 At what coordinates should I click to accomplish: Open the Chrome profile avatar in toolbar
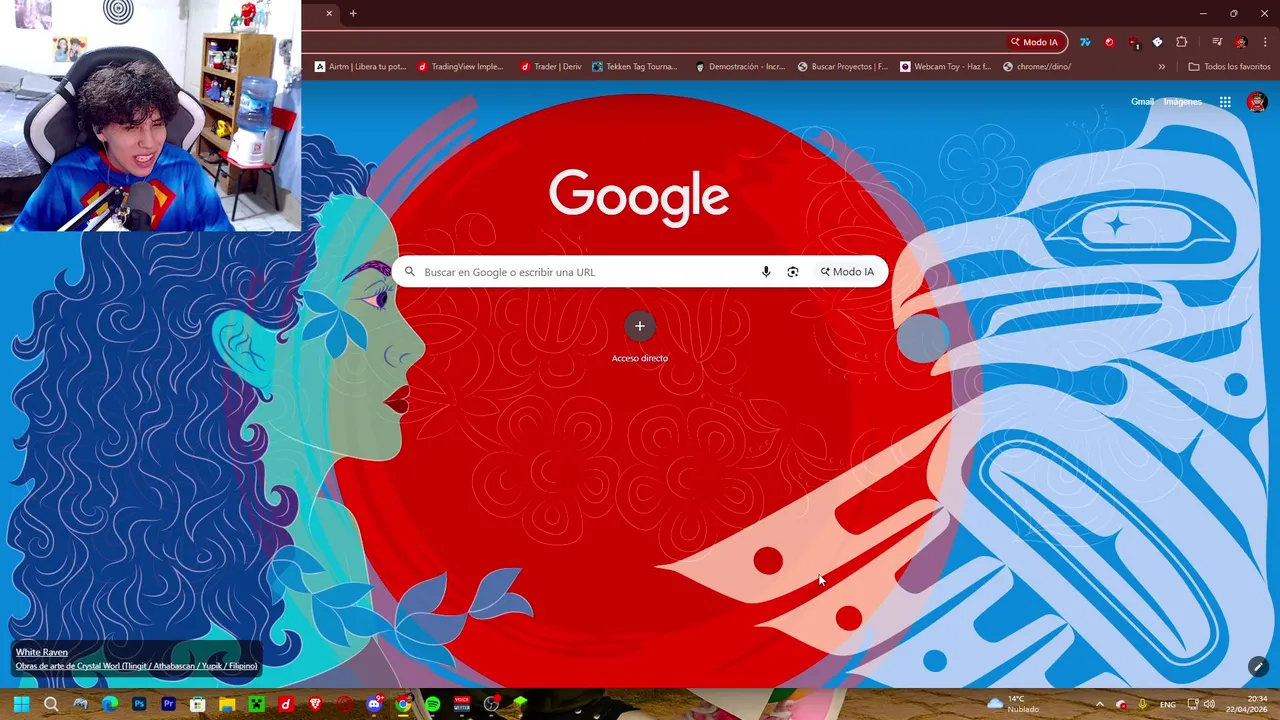point(1241,42)
